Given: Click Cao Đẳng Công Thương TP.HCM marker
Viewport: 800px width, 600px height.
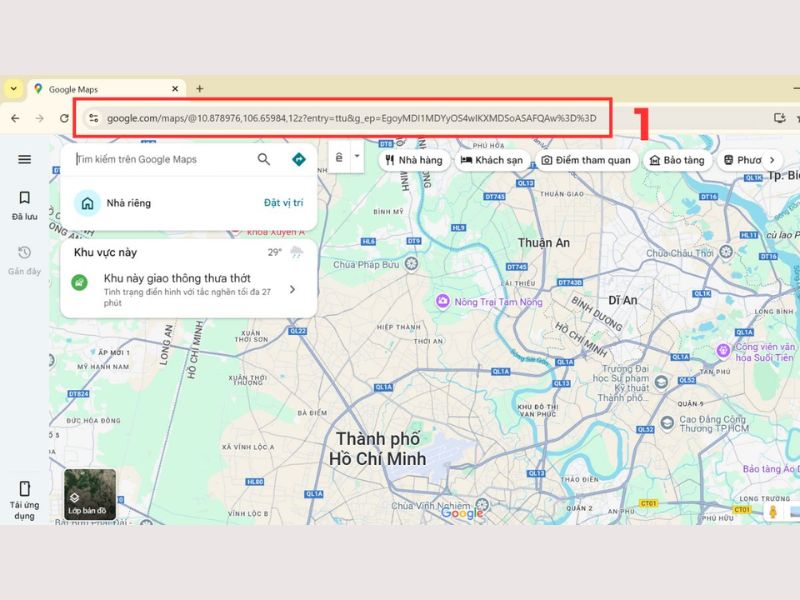Looking at the screenshot, I should tap(667, 423).
